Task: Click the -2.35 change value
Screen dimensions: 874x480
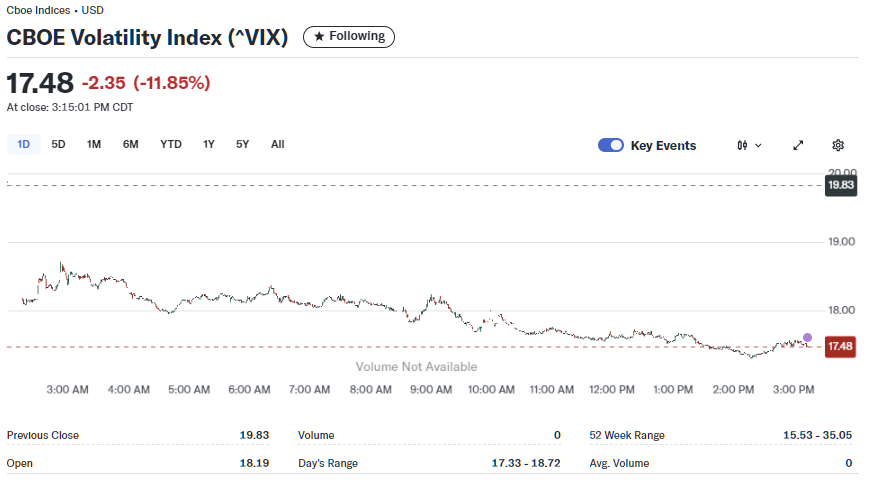Action: point(104,83)
